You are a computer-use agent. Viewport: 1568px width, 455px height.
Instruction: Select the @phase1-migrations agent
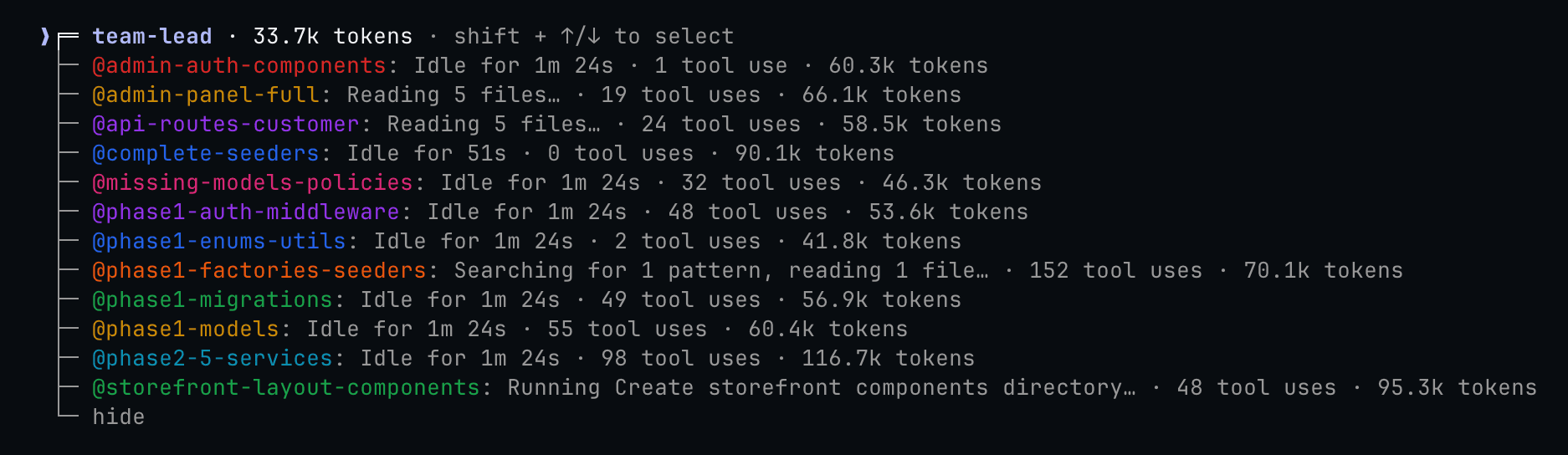click(x=212, y=300)
